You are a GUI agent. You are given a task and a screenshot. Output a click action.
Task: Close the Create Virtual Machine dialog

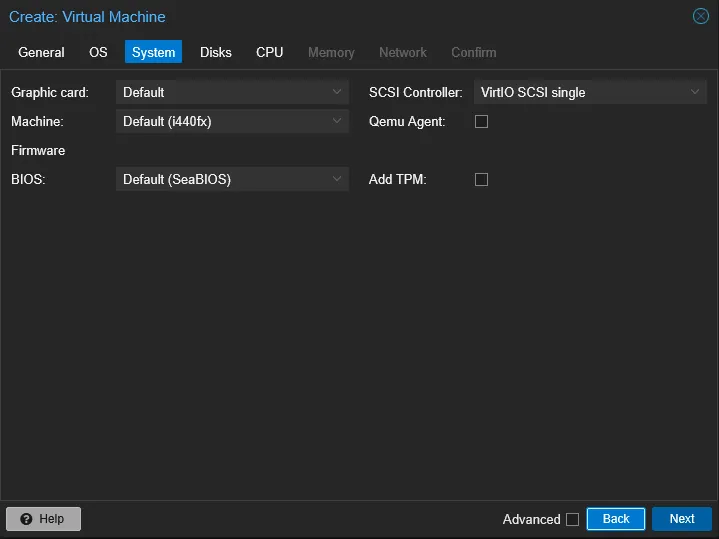click(701, 16)
